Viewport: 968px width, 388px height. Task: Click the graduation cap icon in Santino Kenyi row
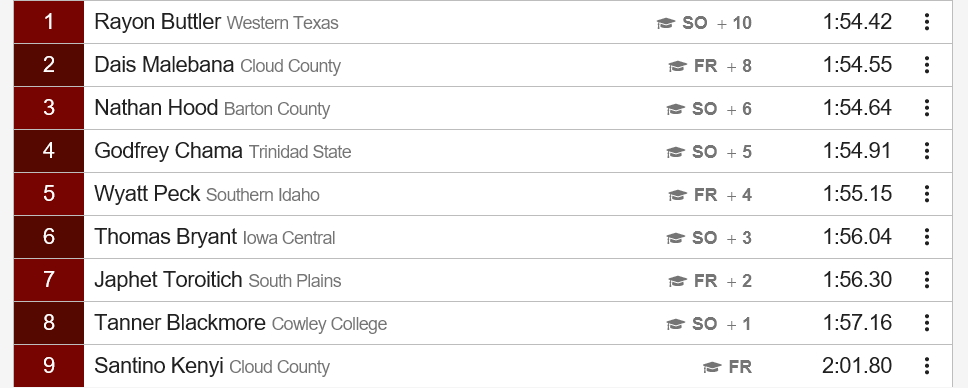[x=712, y=367]
